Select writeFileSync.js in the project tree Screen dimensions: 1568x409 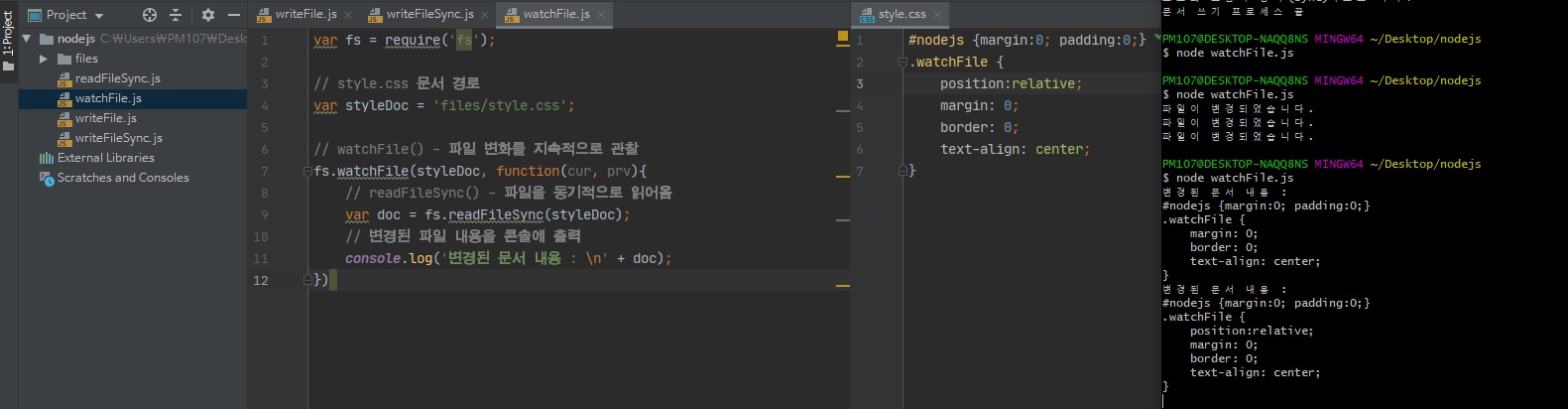118,138
